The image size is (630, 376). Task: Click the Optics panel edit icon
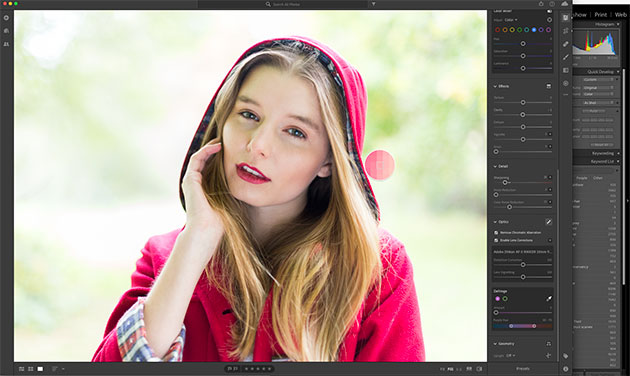[548, 222]
